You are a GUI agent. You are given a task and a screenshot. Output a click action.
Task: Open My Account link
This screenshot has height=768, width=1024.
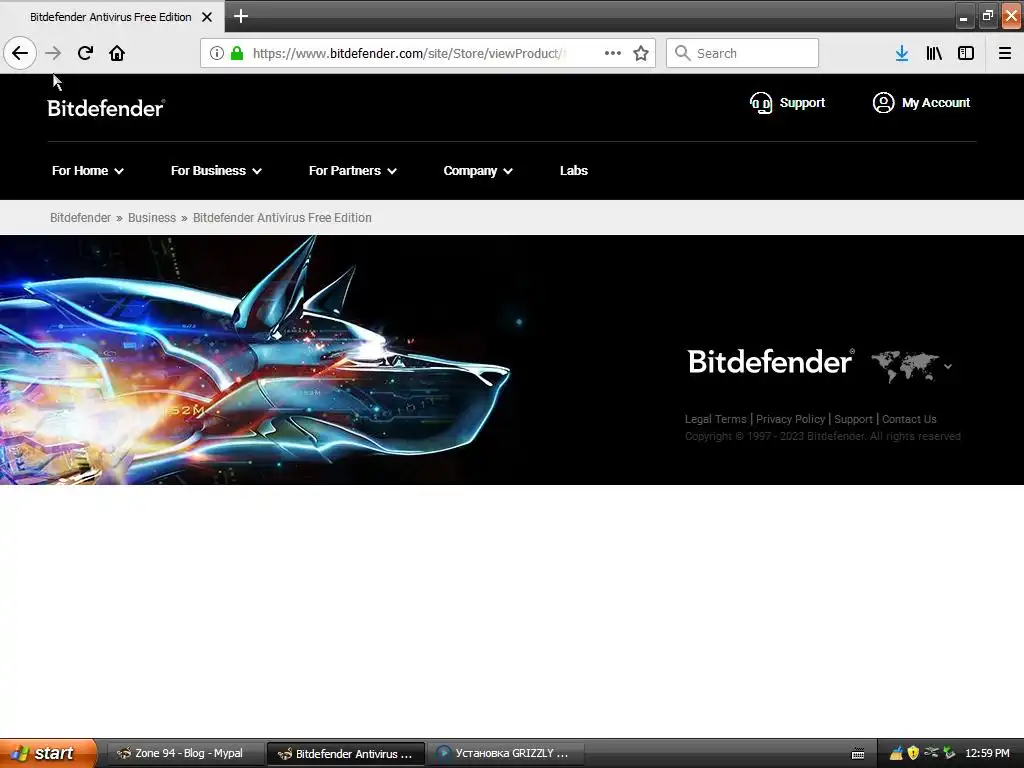936,103
